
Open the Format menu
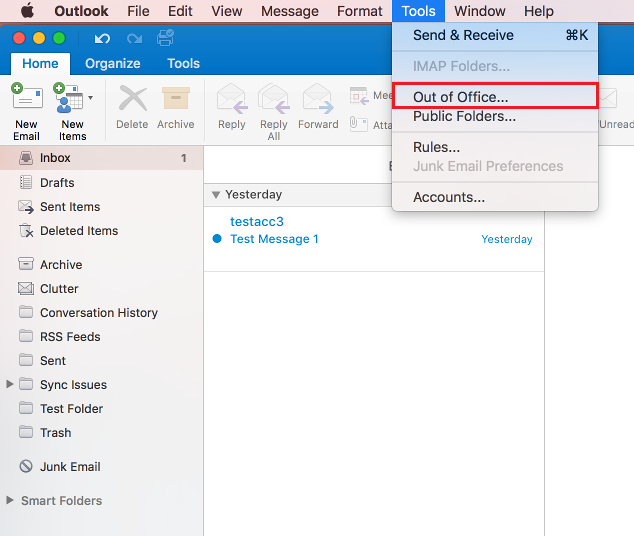click(x=359, y=11)
